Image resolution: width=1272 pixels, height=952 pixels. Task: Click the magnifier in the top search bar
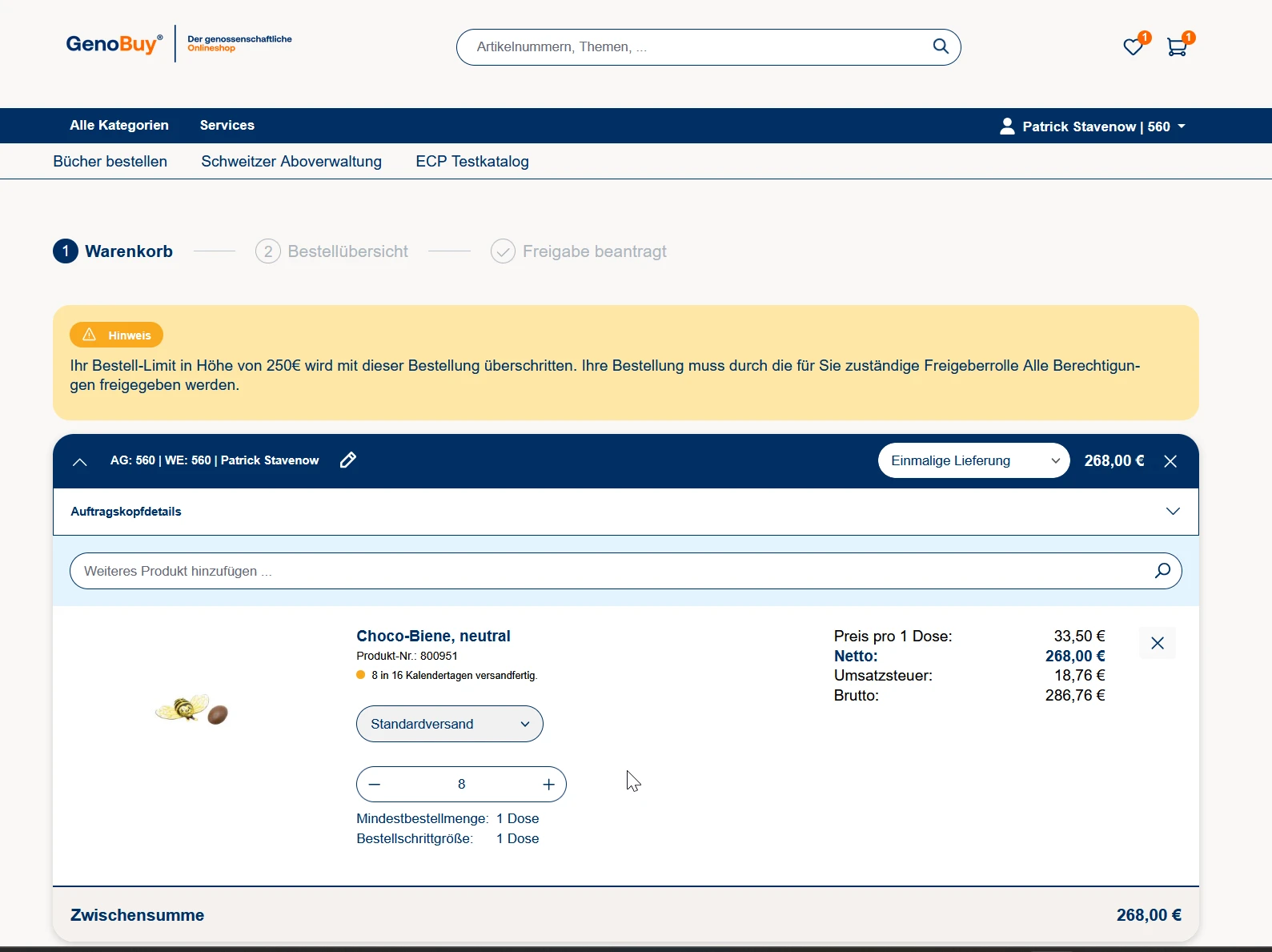point(941,46)
